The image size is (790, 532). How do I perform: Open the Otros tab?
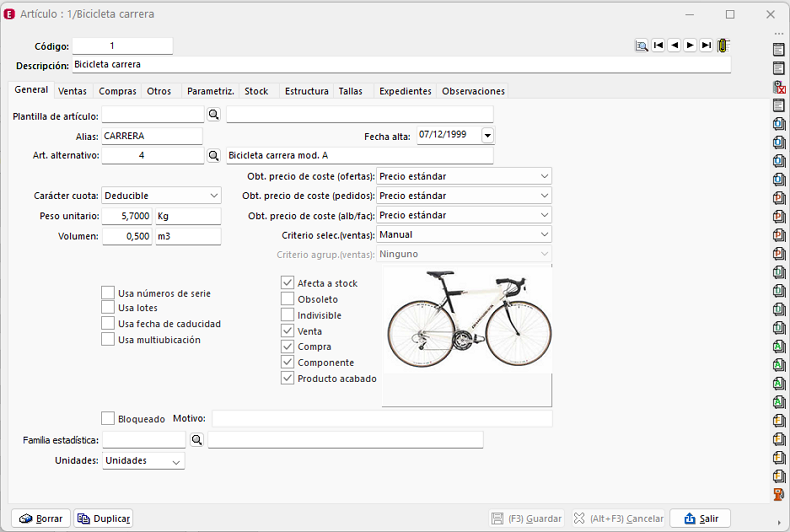159,91
